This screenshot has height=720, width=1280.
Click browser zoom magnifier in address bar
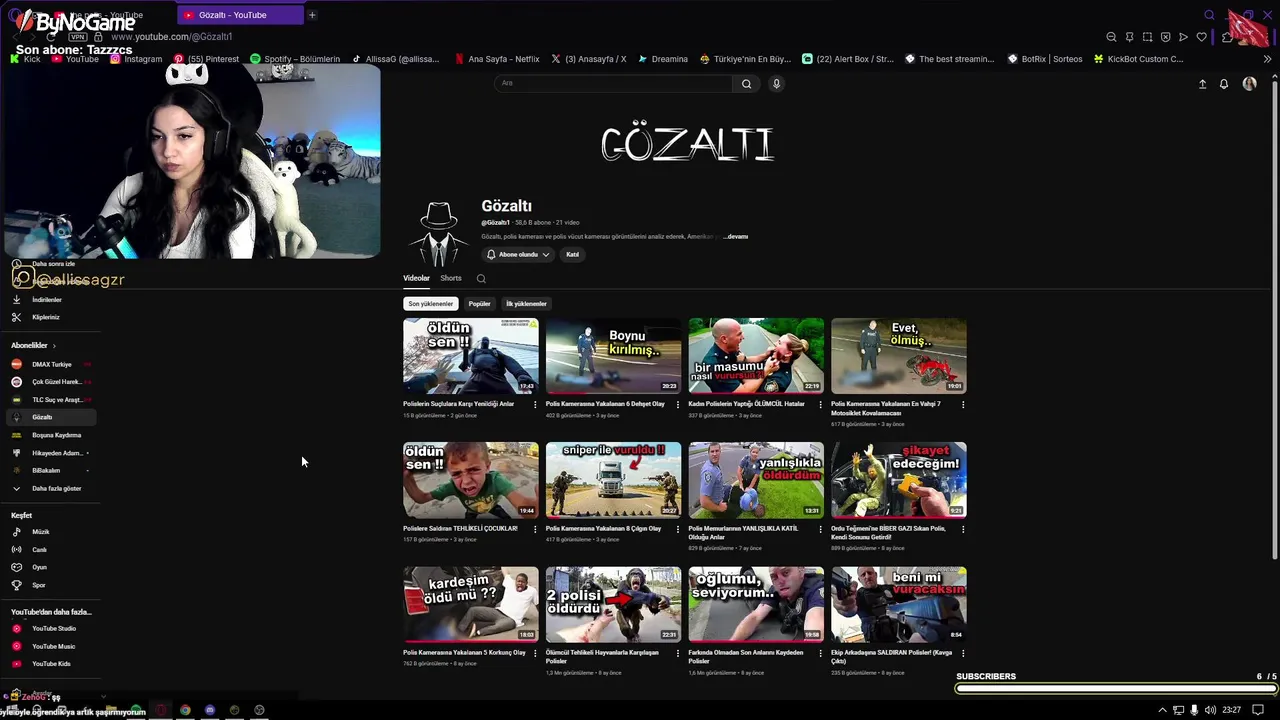coord(1111,37)
